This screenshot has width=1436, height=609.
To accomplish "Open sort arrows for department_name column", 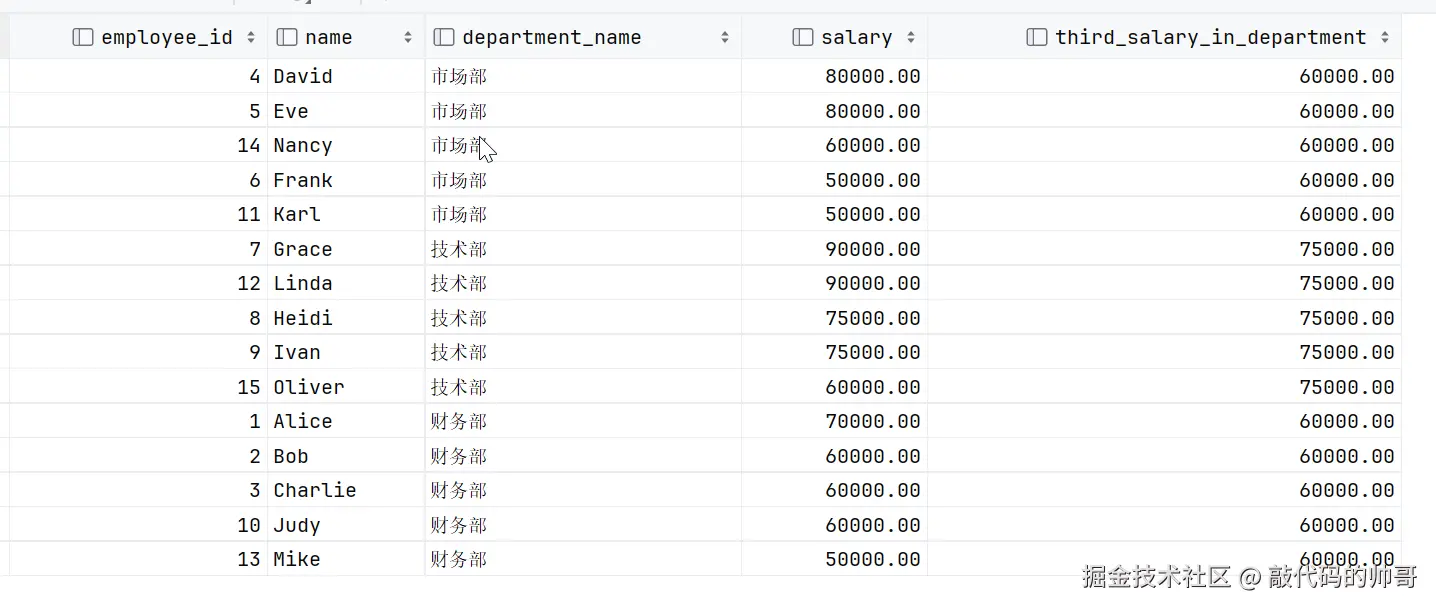I will click(x=725, y=38).
